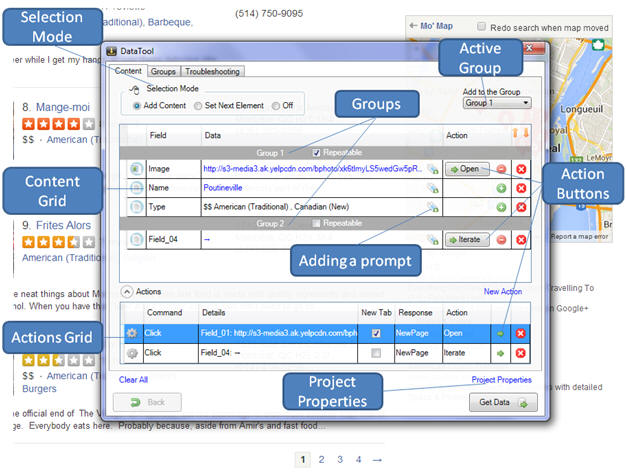
Task: Click the Clear All link
Action: (133, 380)
